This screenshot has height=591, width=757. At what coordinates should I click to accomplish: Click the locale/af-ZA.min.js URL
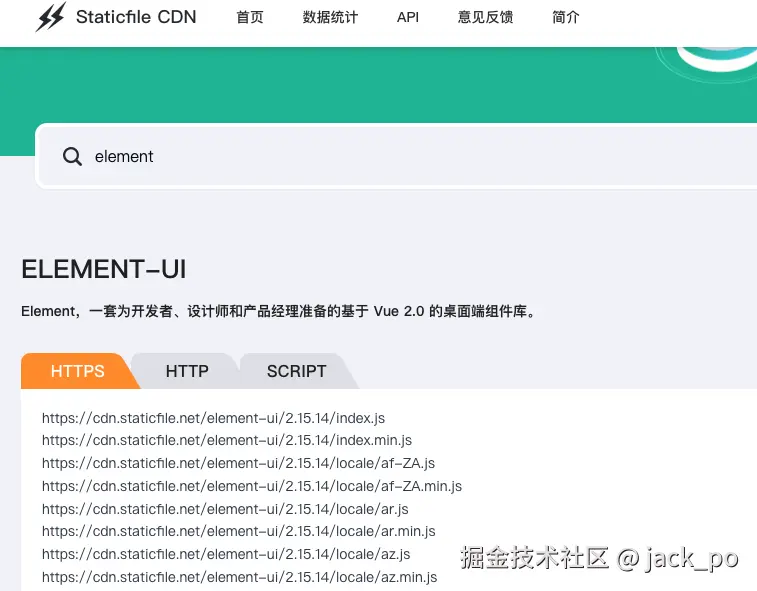(x=252, y=486)
